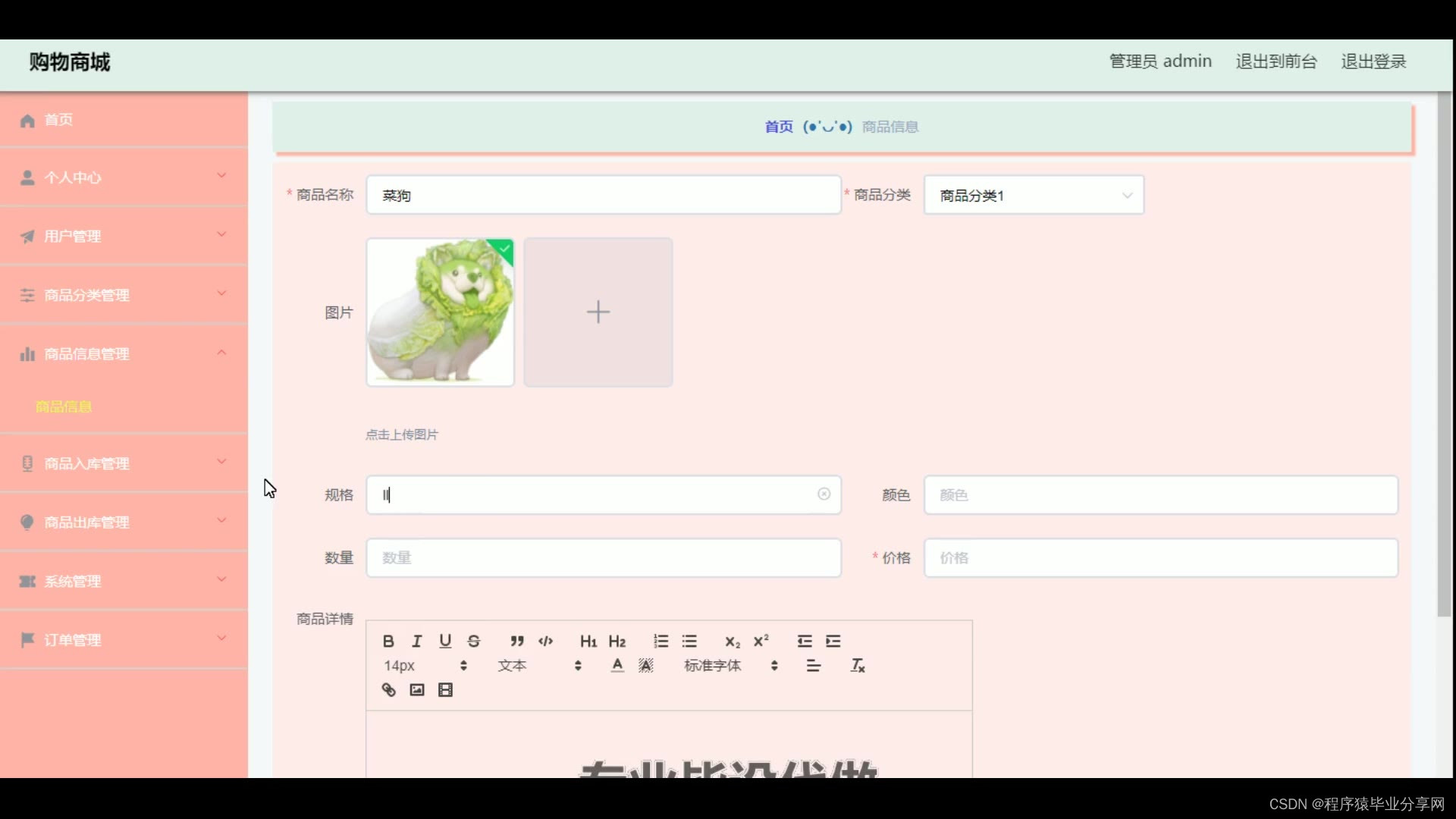Insert a blockquote in editor
This screenshot has width=1456, height=819.
click(x=517, y=642)
